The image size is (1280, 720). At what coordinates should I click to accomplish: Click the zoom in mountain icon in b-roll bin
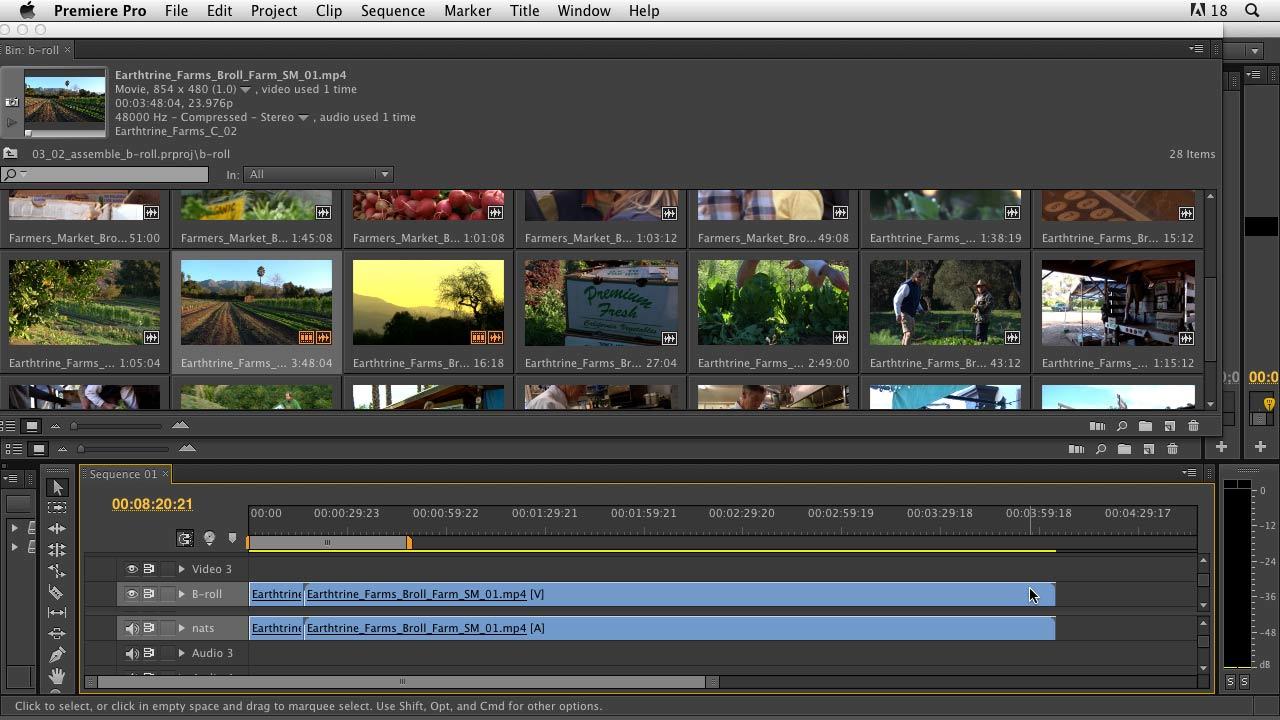point(180,425)
